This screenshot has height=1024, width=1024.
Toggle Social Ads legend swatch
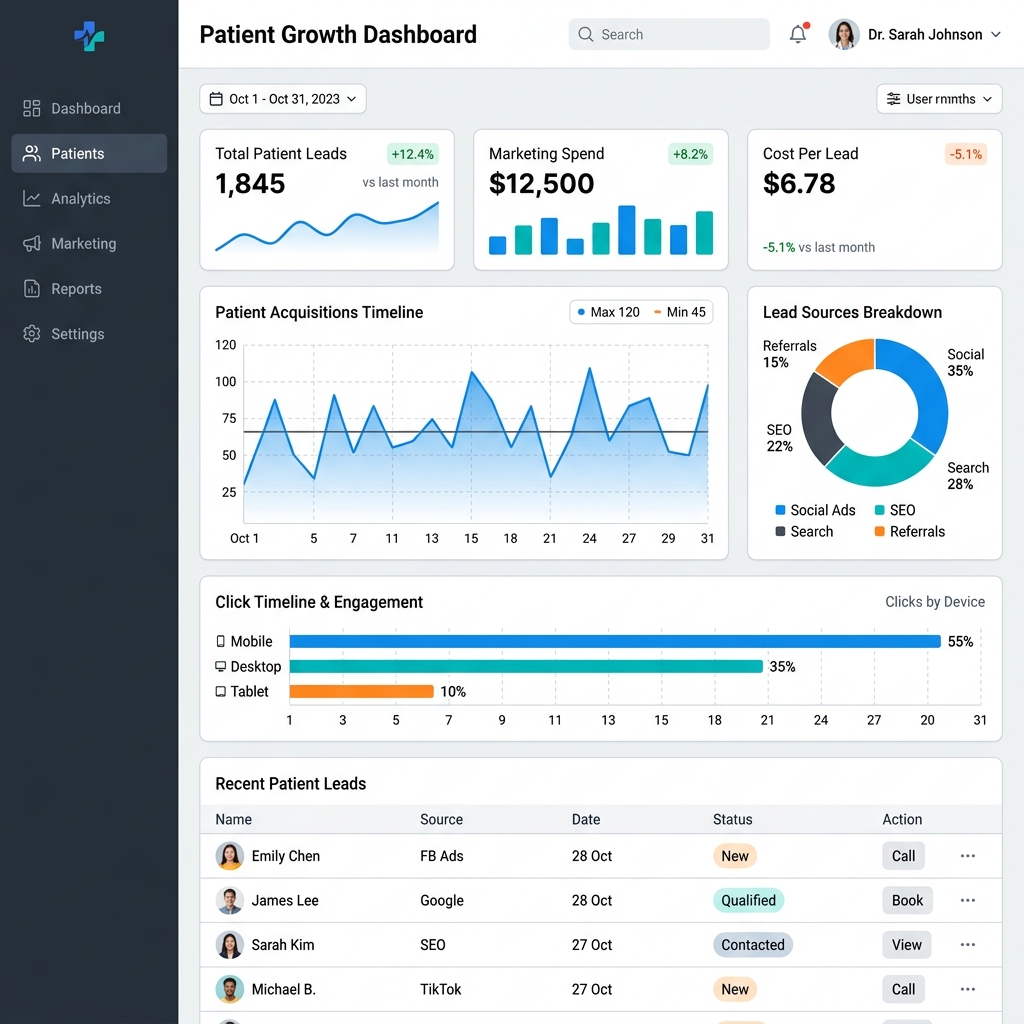(x=780, y=510)
